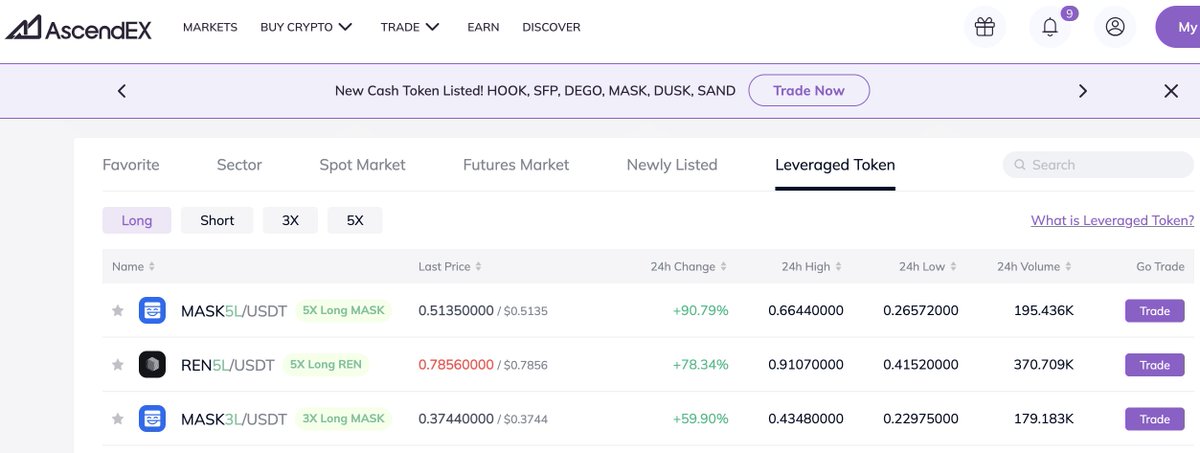
Task: Open MARKETS in top navigation
Action: point(210,27)
